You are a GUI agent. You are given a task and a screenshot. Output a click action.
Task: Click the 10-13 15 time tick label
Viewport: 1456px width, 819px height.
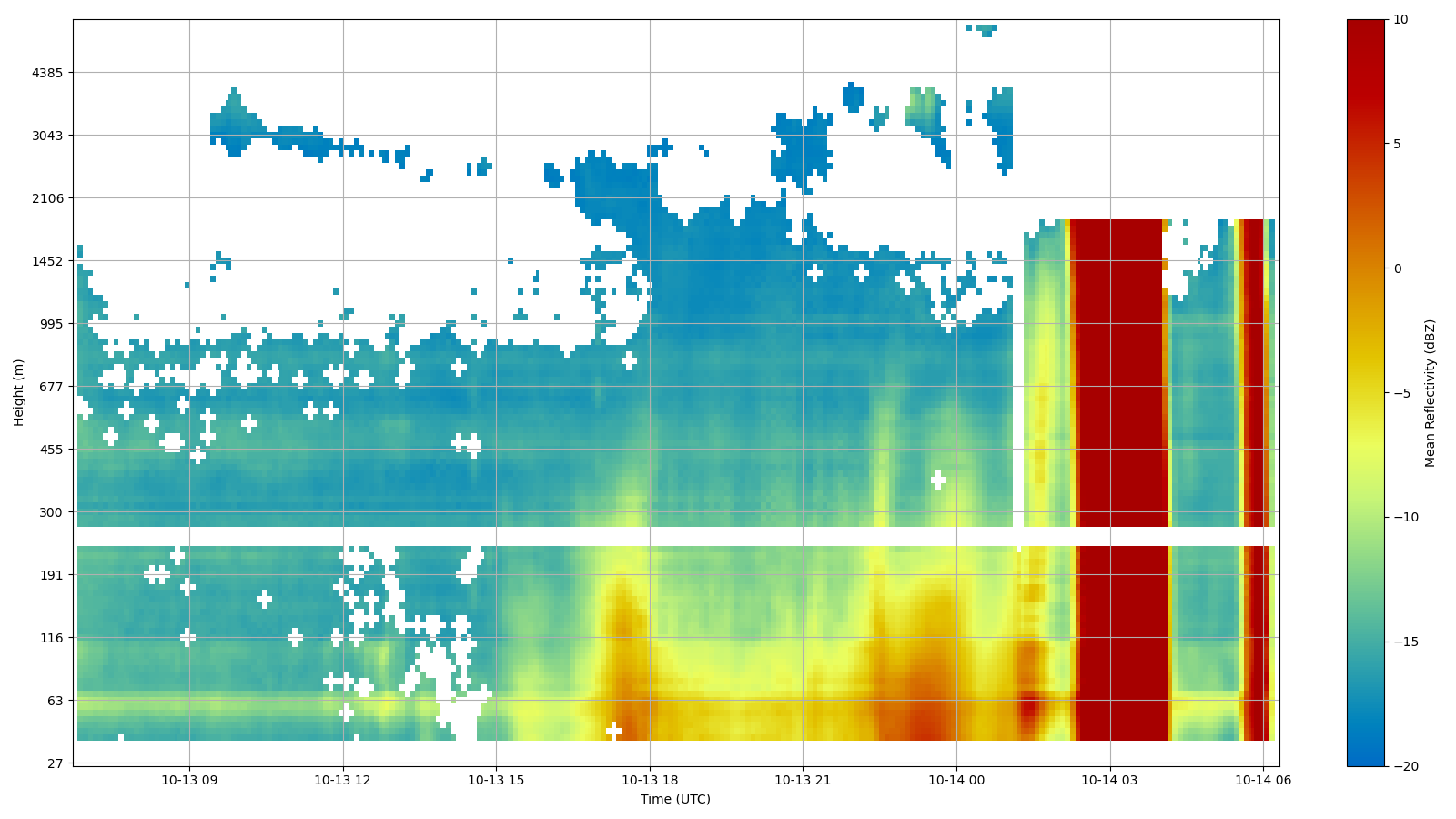[496, 780]
